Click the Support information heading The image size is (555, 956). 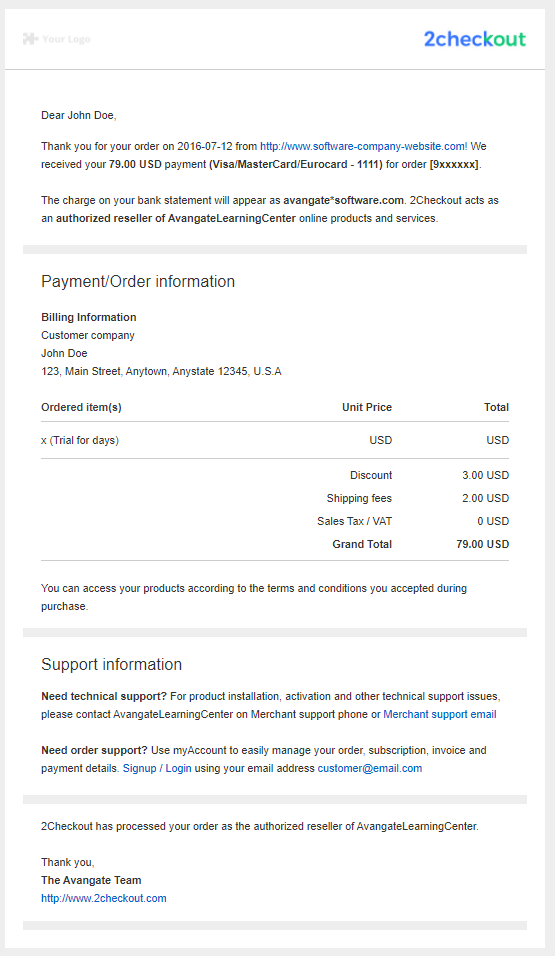point(112,664)
